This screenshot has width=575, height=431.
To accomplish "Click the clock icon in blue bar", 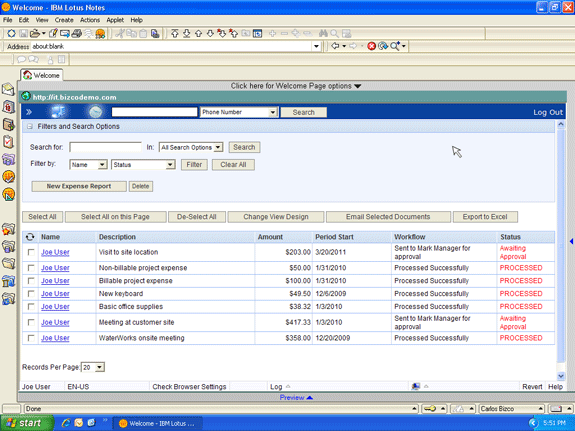I will [96, 112].
